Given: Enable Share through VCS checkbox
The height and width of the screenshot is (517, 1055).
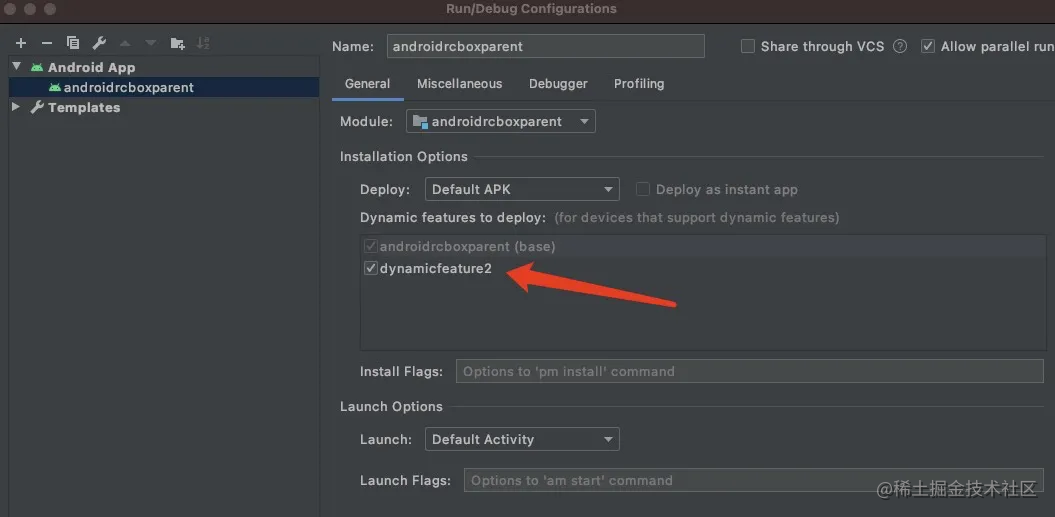Looking at the screenshot, I should 748,46.
